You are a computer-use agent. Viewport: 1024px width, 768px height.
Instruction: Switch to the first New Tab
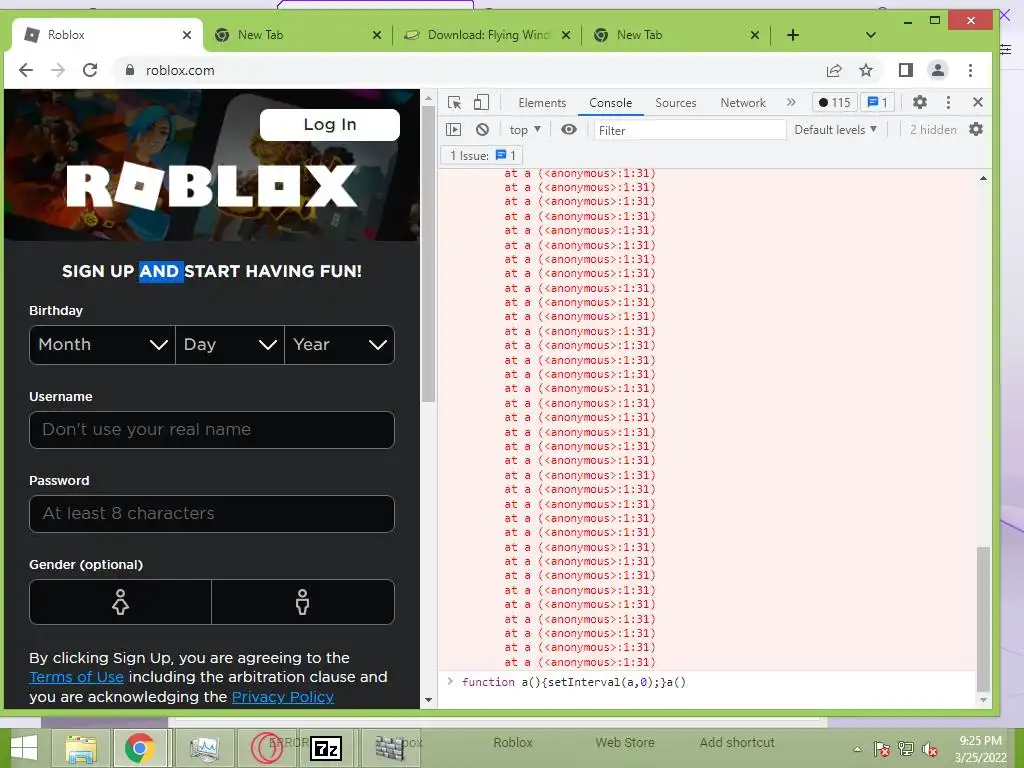point(298,35)
